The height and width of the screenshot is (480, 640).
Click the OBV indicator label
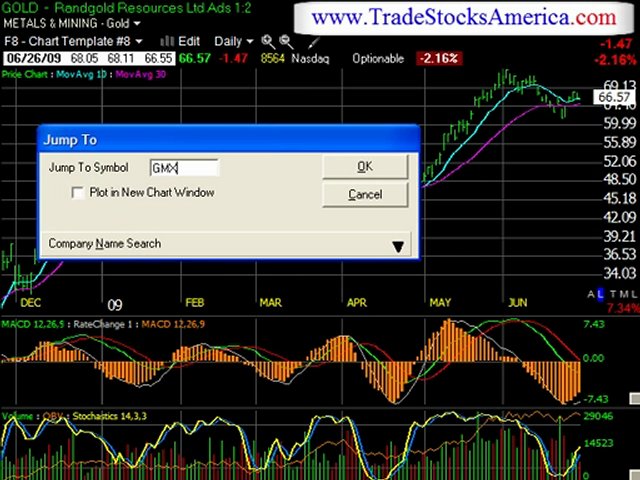tap(53, 416)
